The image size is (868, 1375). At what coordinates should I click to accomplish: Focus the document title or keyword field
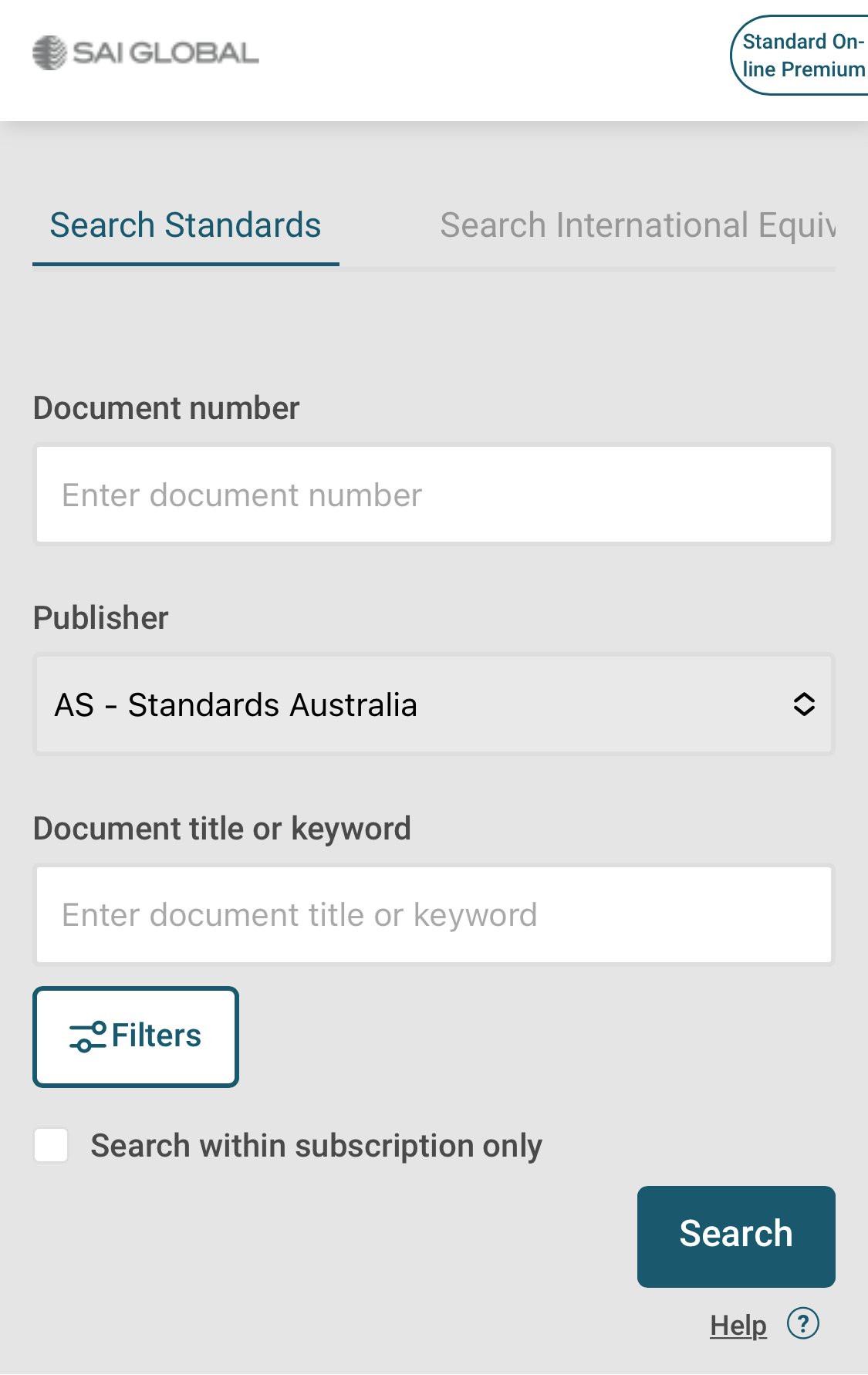(x=434, y=914)
